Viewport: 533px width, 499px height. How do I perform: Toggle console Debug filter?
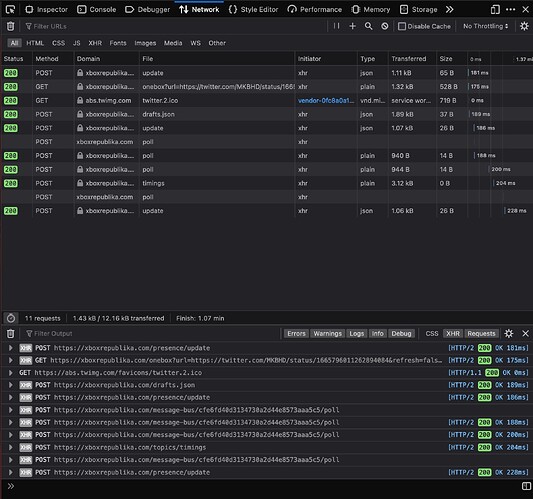tap(401, 333)
